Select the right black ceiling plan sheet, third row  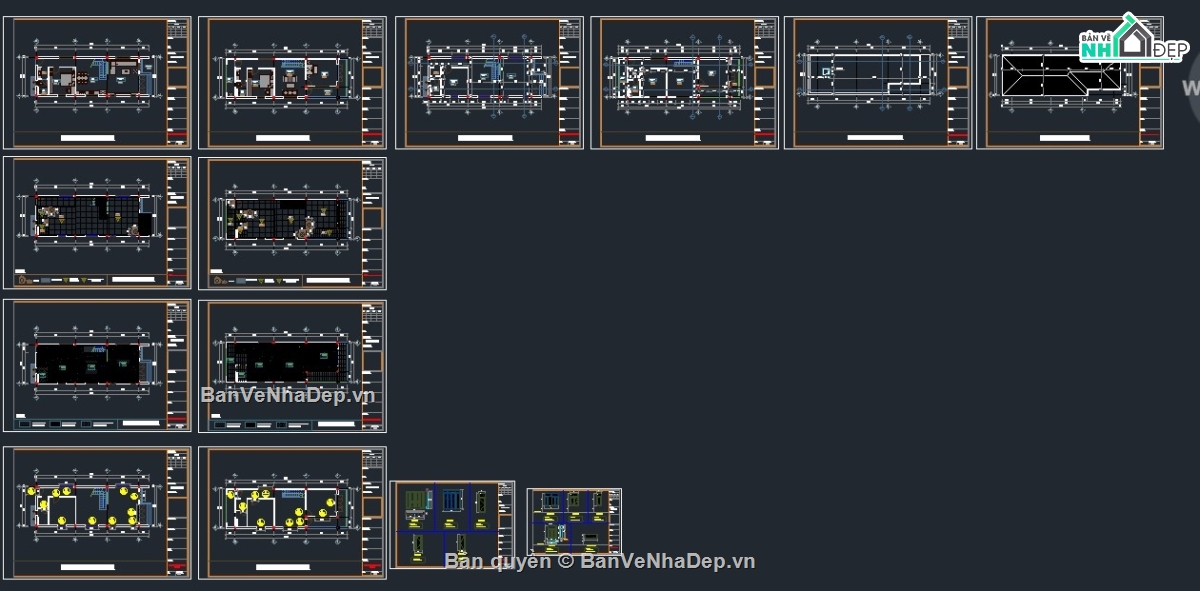pos(292,366)
